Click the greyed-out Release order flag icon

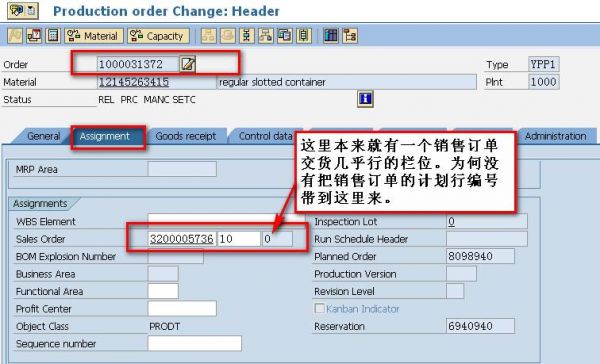[x=15, y=36]
